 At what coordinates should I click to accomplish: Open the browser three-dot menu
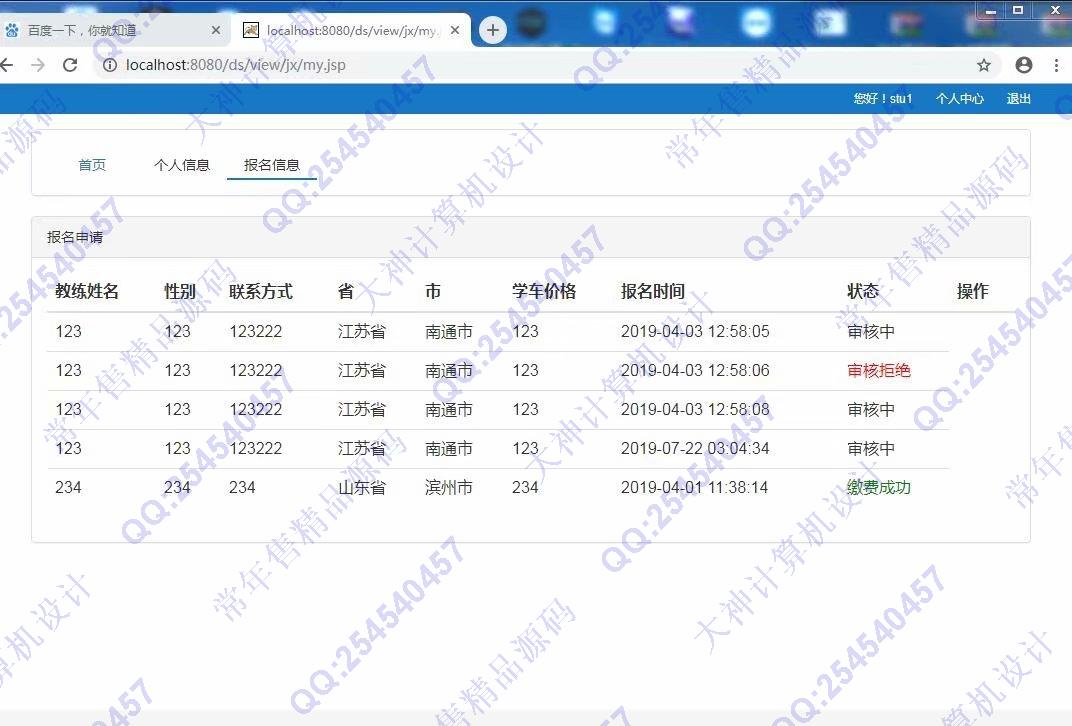[x=1056, y=65]
